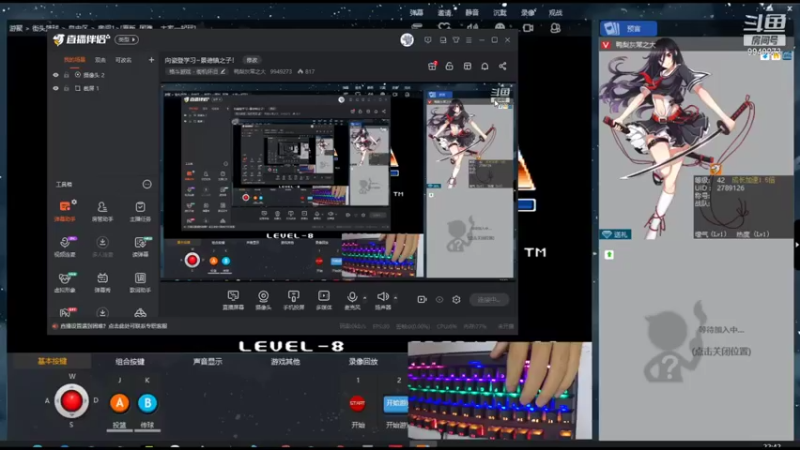Select the 截屏 1 source row
Image resolution: width=800 pixels, height=450 pixels.
point(102,88)
